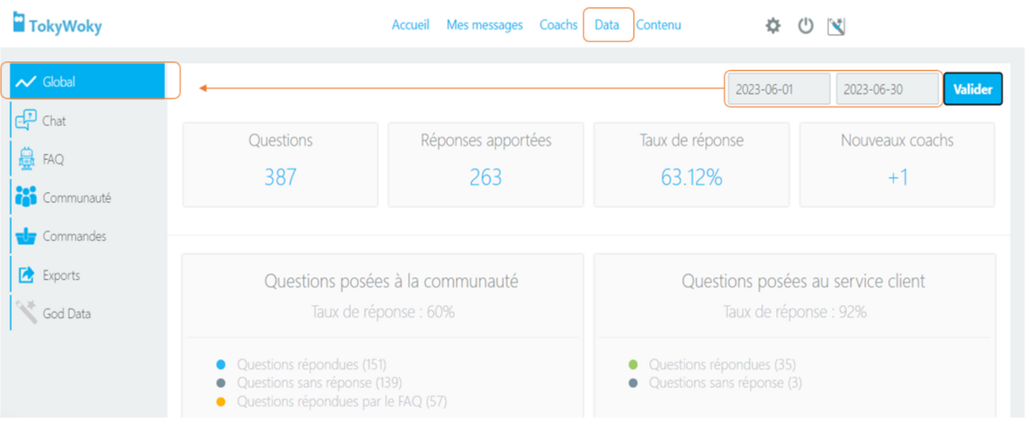Click the edit pencil icon in header
This screenshot has width=1029, height=421.
[837, 26]
